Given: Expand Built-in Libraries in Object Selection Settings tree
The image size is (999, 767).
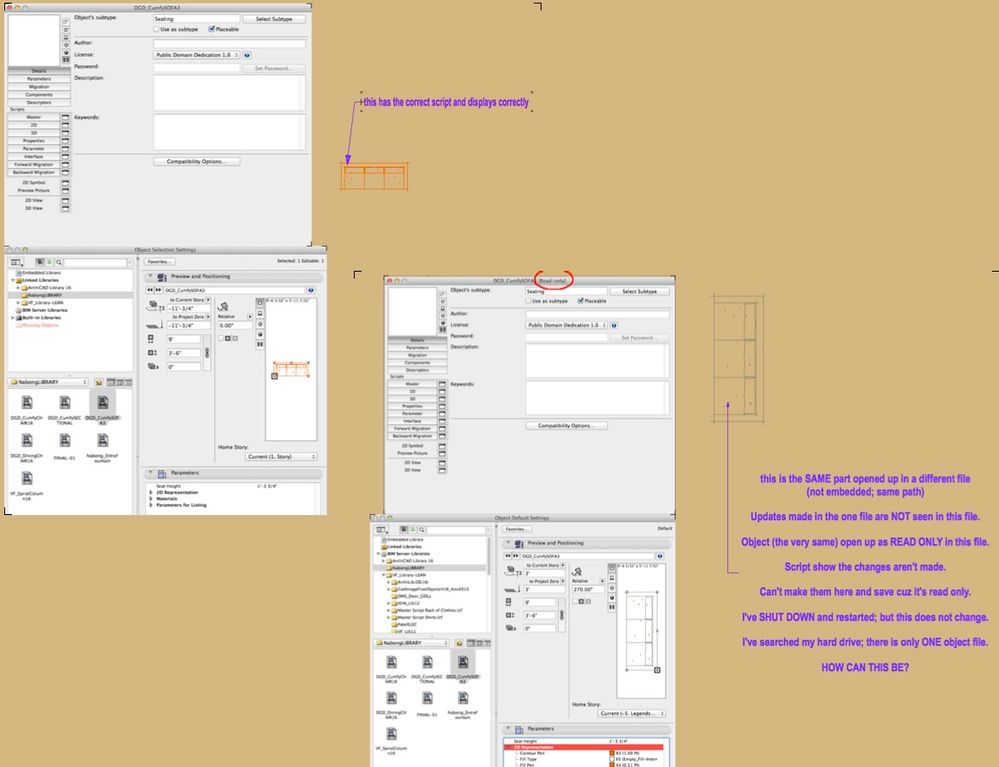Looking at the screenshot, I should coord(13,318).
